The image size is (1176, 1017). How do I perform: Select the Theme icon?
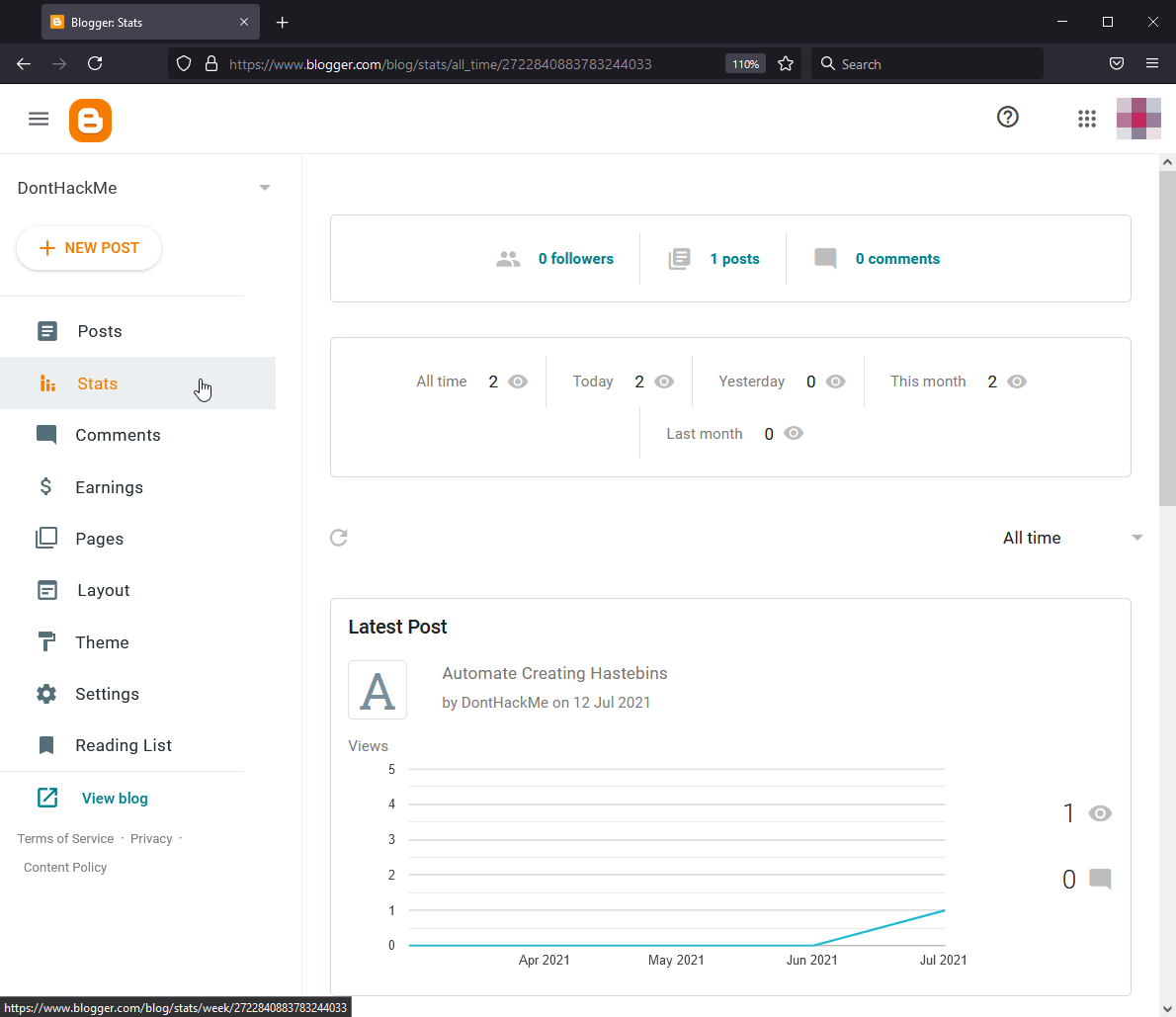[46, 641]
